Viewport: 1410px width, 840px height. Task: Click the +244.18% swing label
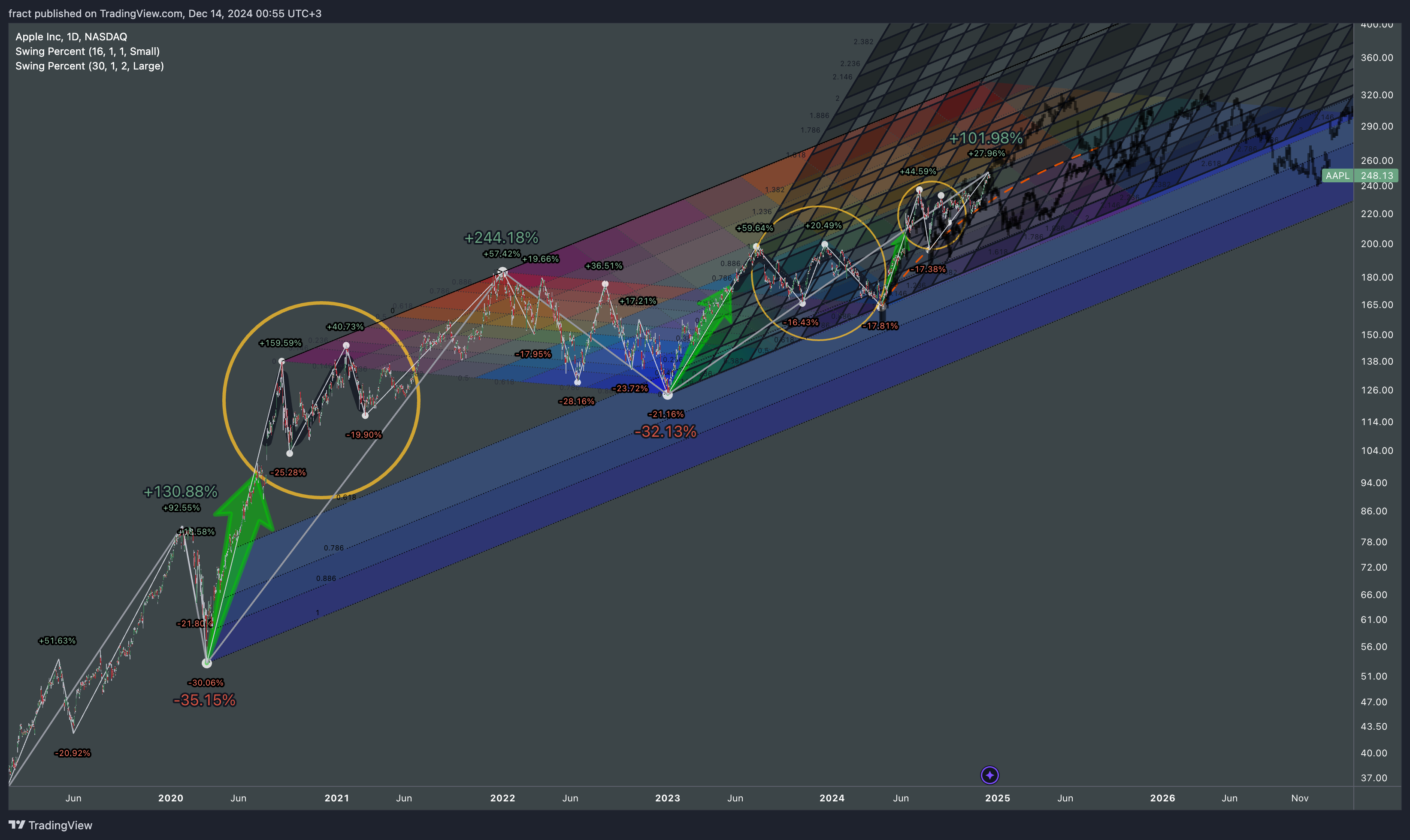click(501, 238)
